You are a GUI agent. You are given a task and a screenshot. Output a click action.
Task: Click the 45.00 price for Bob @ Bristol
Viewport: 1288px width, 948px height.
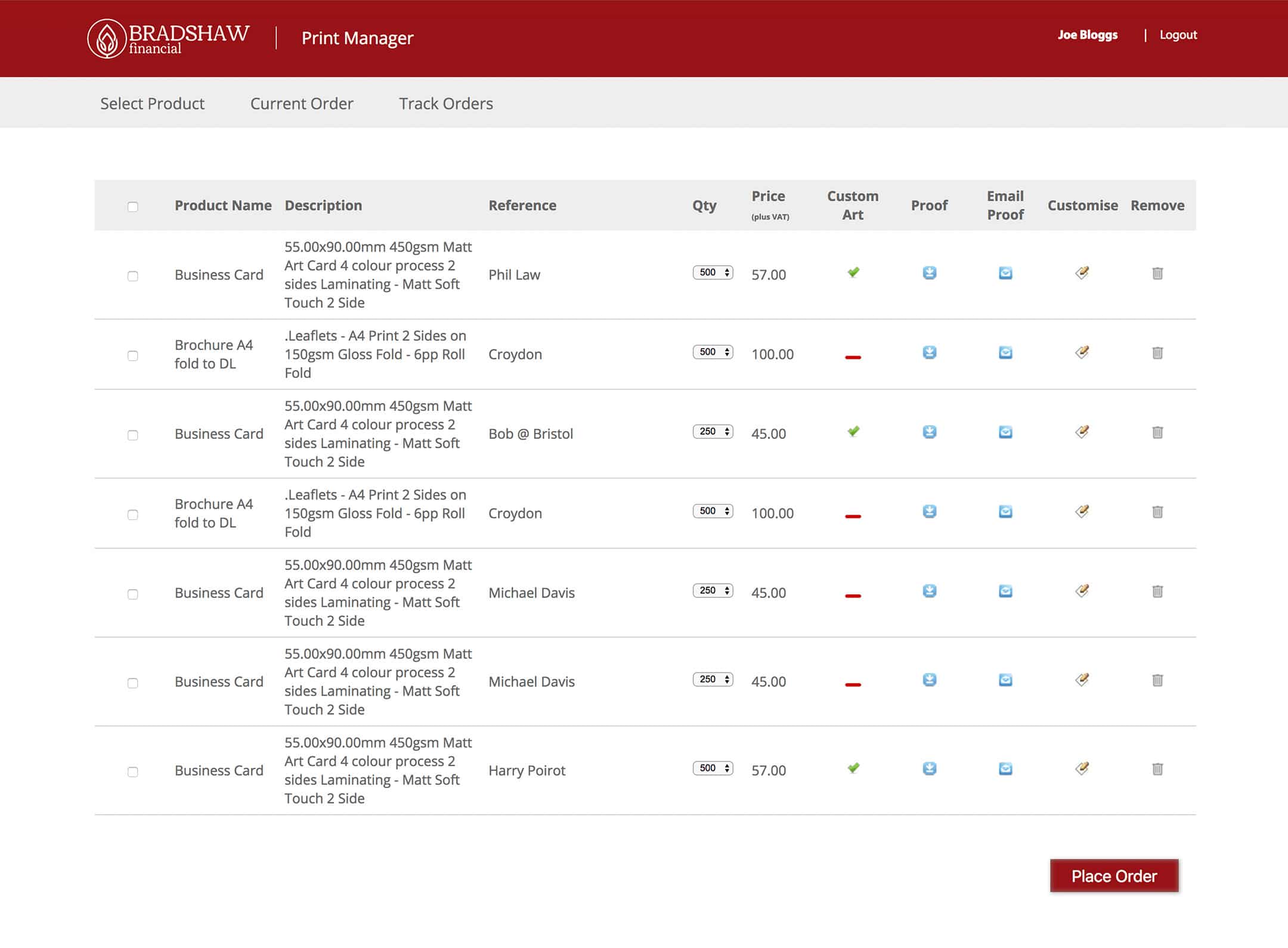[x=769, y=434]
